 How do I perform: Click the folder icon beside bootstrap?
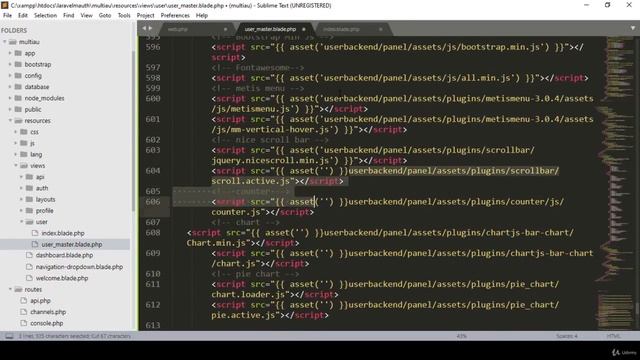[18, 64]
